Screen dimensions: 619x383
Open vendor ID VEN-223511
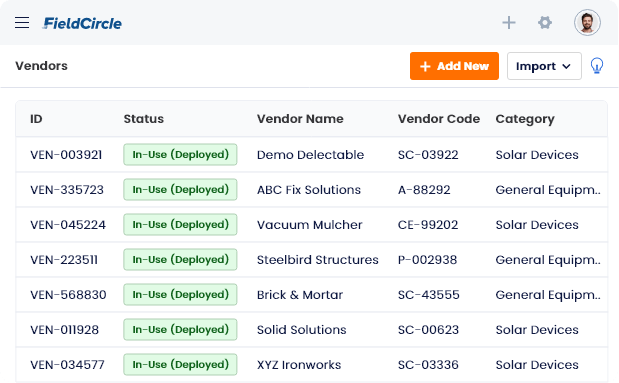(64, 260)
